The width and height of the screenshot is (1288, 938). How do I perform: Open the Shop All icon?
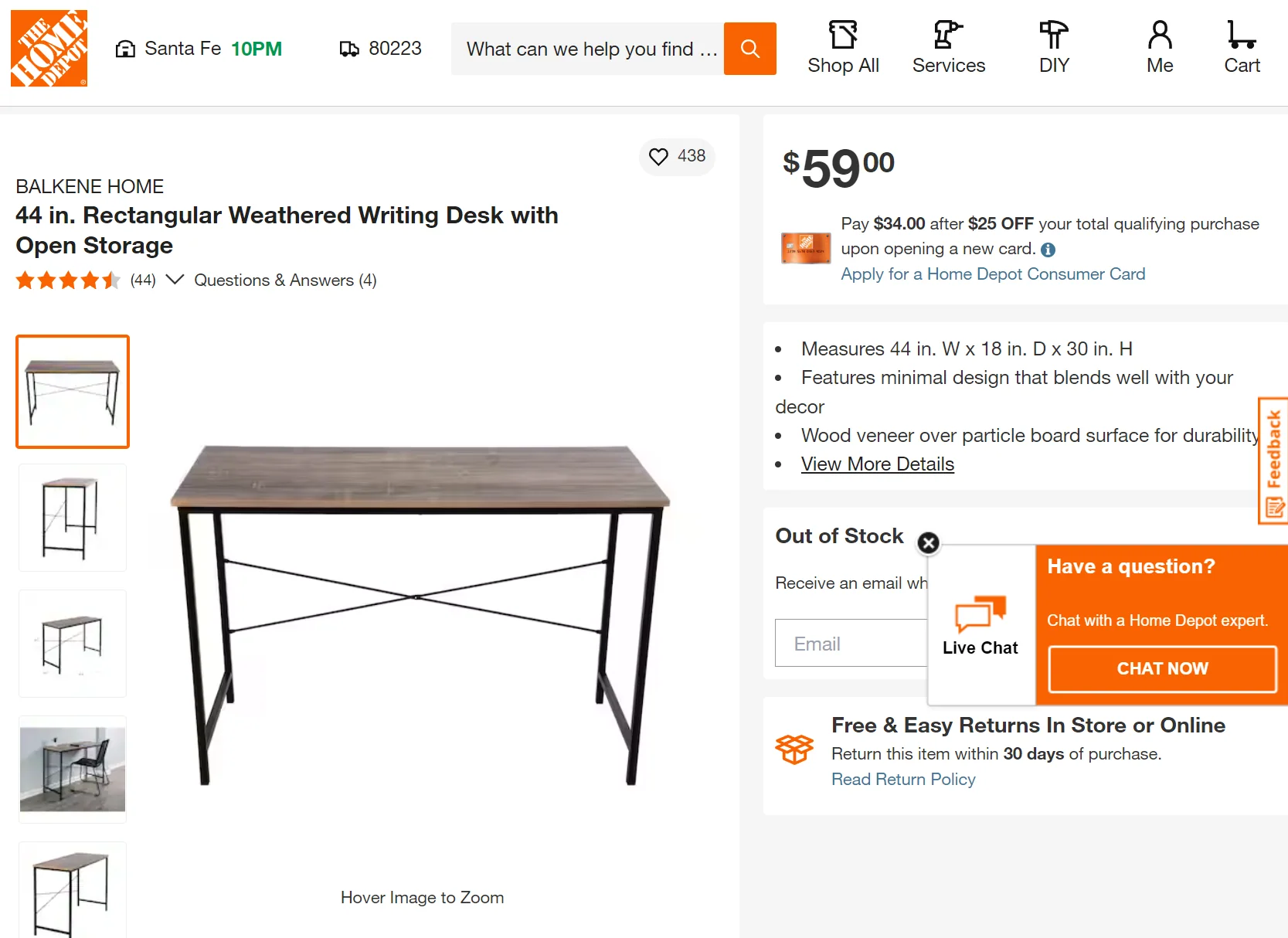coord(843,35)
